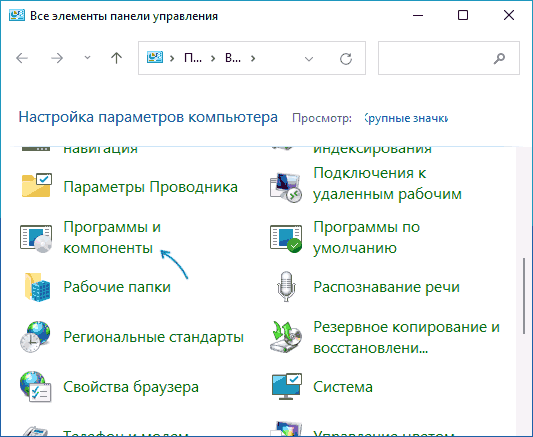Minimize the Control Panel window
The width and height of the screenshot is (533, 437).
coord(418,16)
